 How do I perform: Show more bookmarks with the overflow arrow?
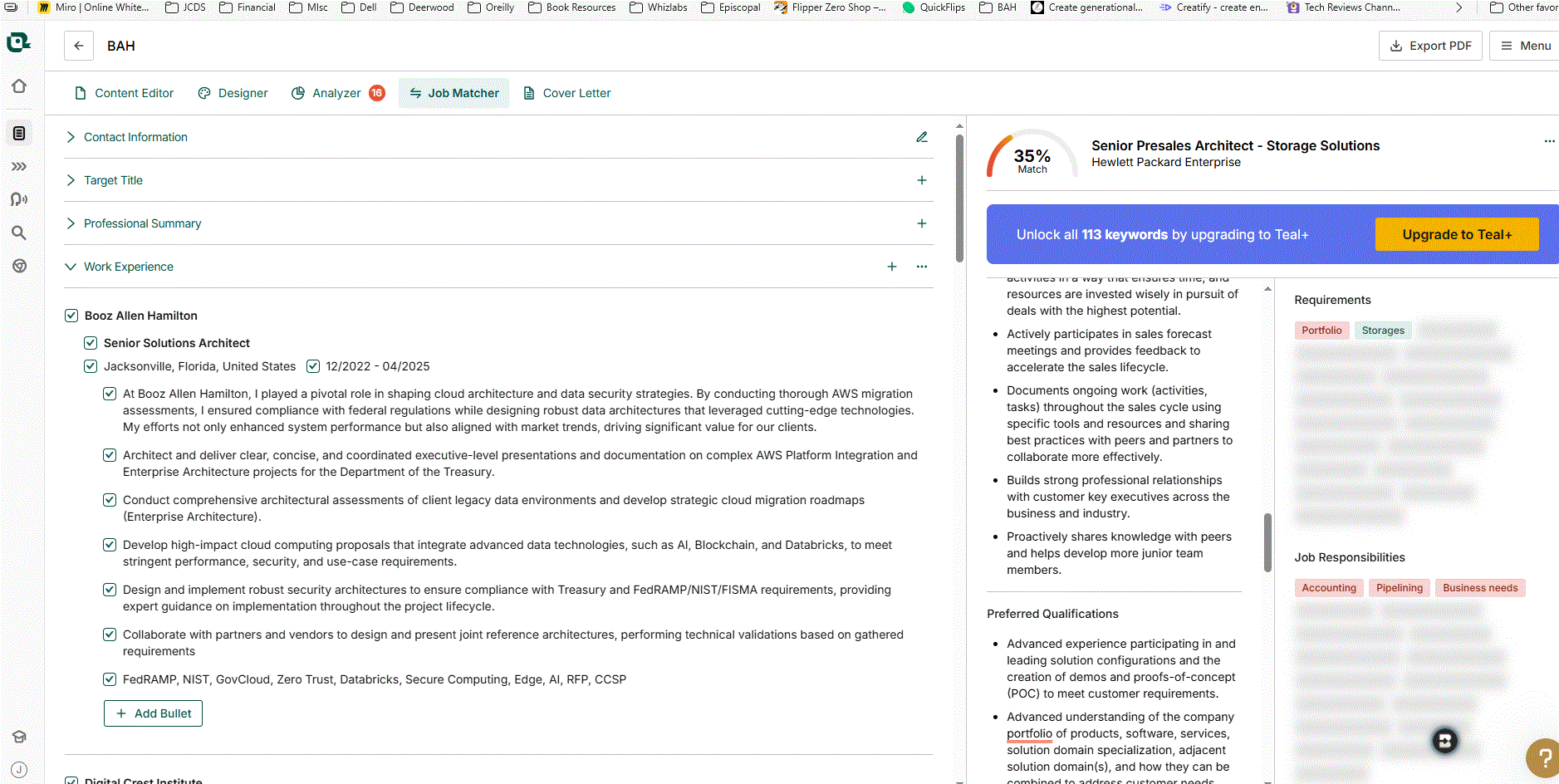coord(1458,7)
